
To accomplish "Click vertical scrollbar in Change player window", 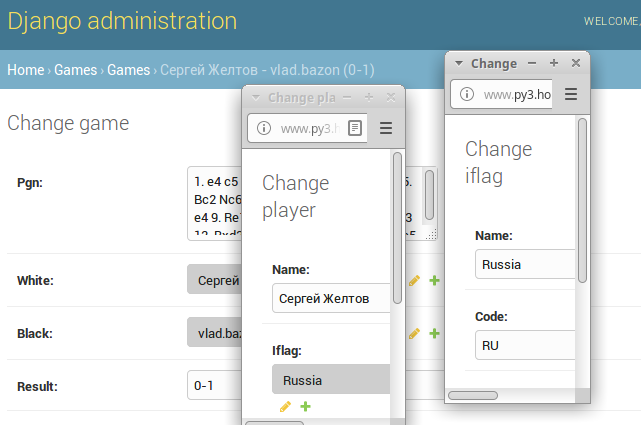I will (397, 228).
